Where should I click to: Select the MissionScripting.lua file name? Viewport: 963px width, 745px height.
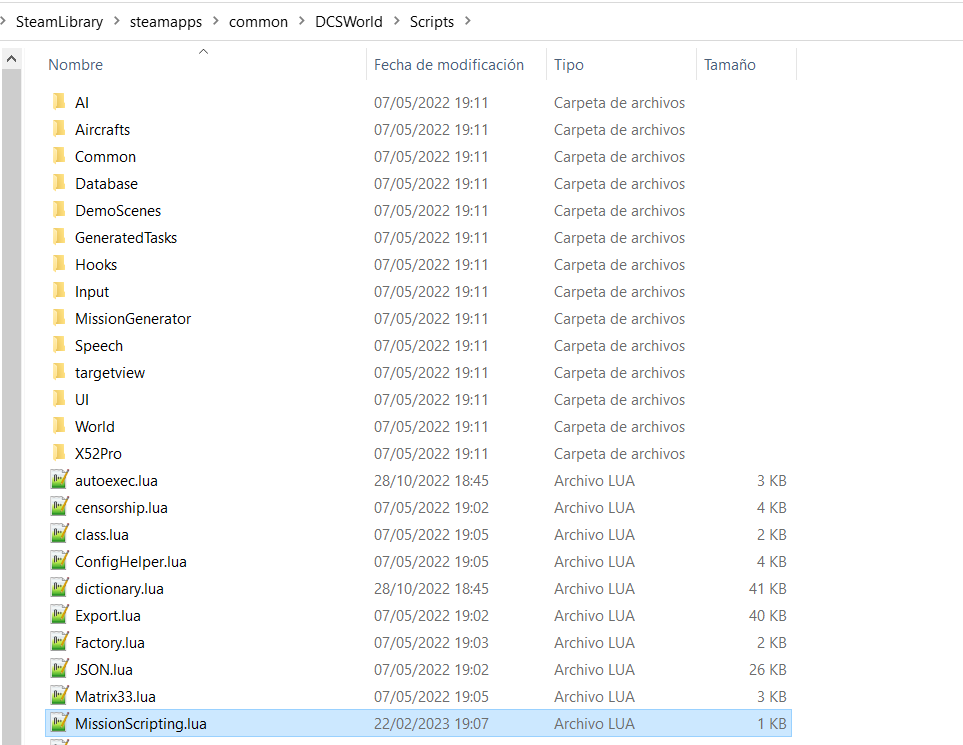141,724
